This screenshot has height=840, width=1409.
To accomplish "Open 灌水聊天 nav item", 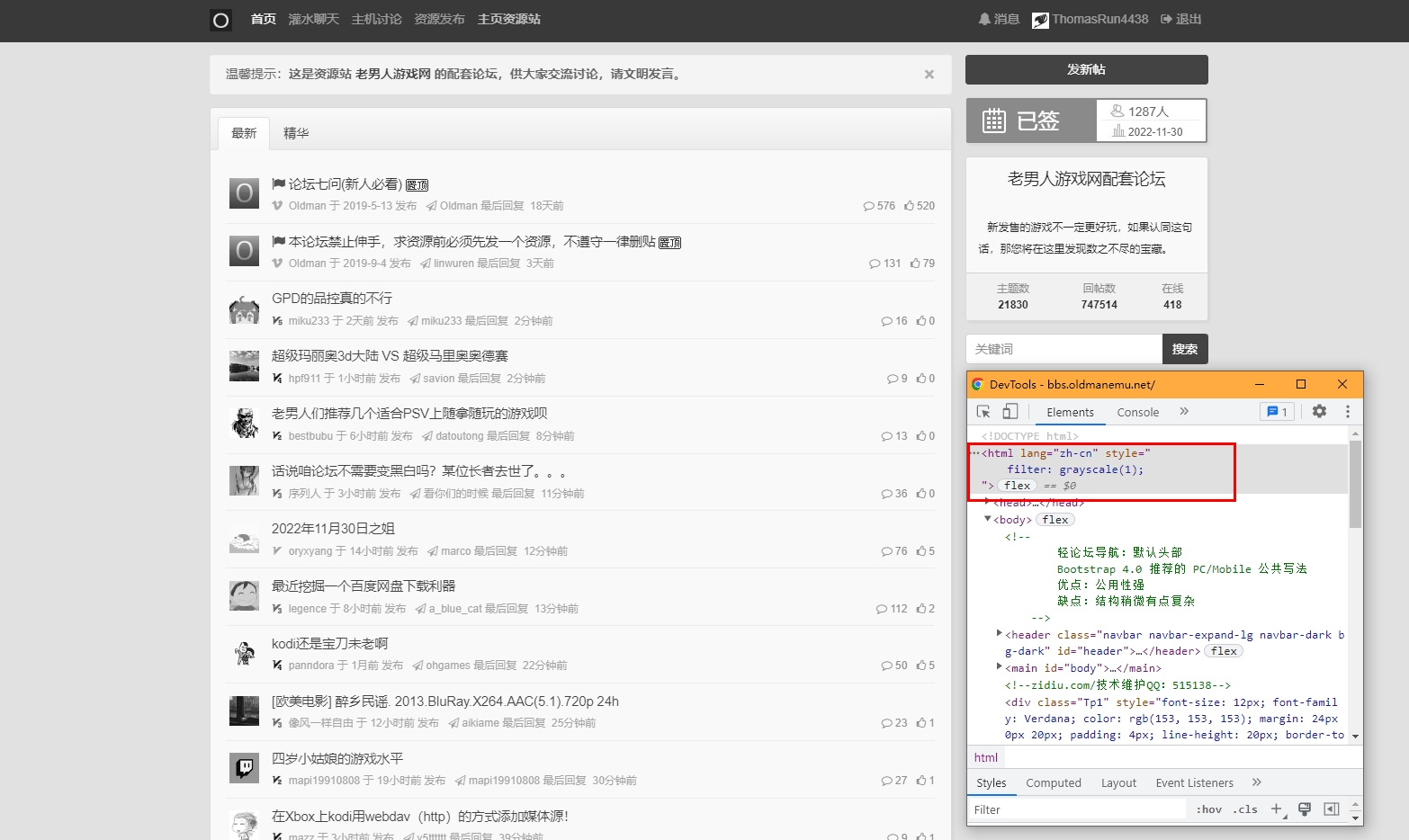I will click(314, 19).
